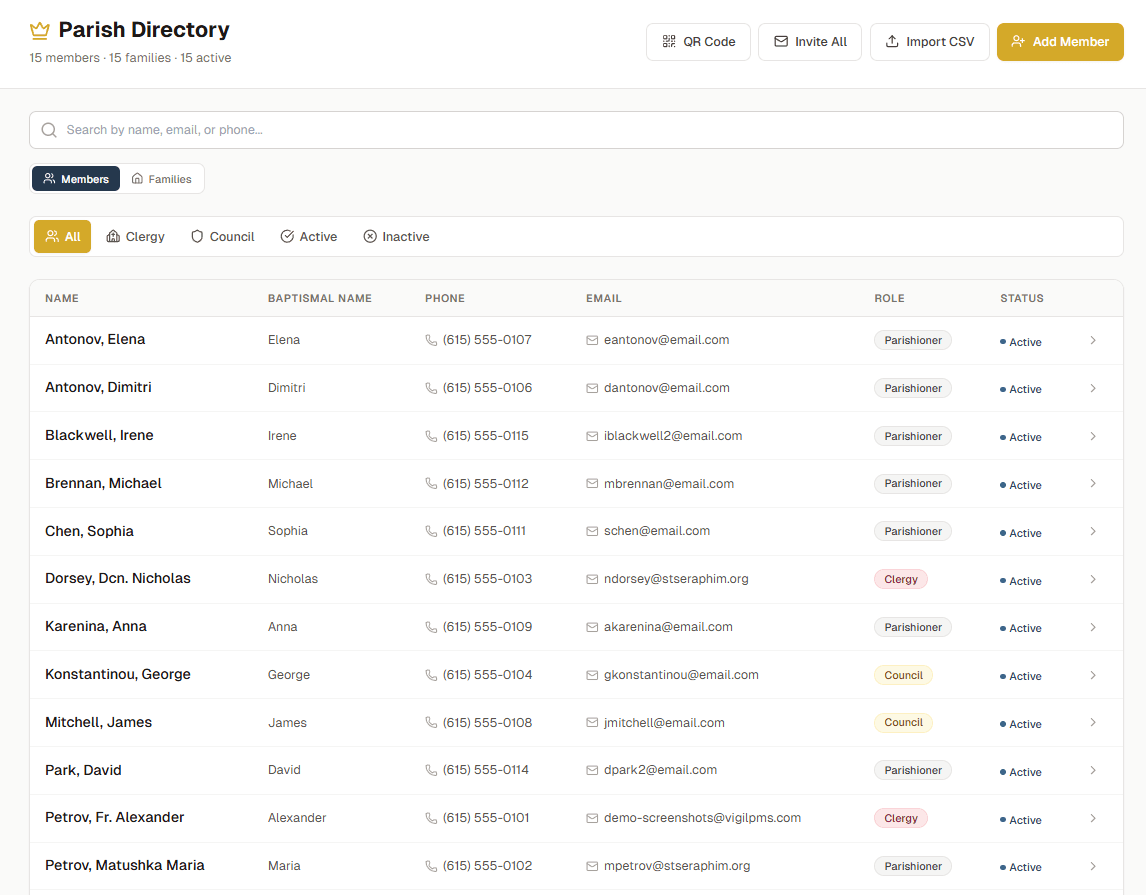This screenshot has width=1146, height=895.
Task: Open details chevron for Mitchell, James
Action: point(1093,723)
